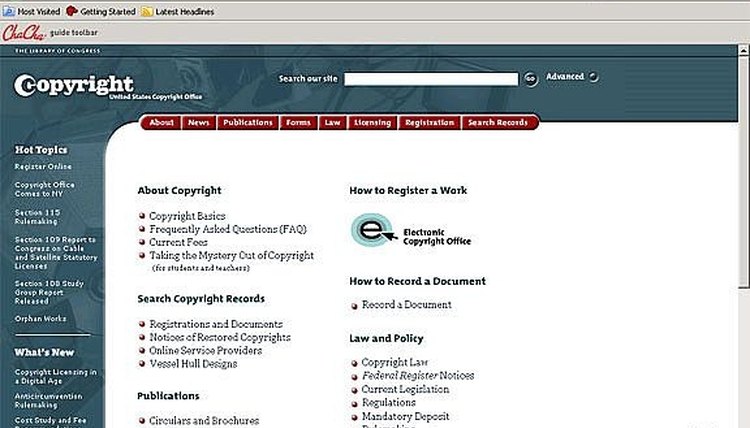Screen dimensions: 750x428
Task: Open Copyright Office Comes to NY link
Action: point(44,189)
